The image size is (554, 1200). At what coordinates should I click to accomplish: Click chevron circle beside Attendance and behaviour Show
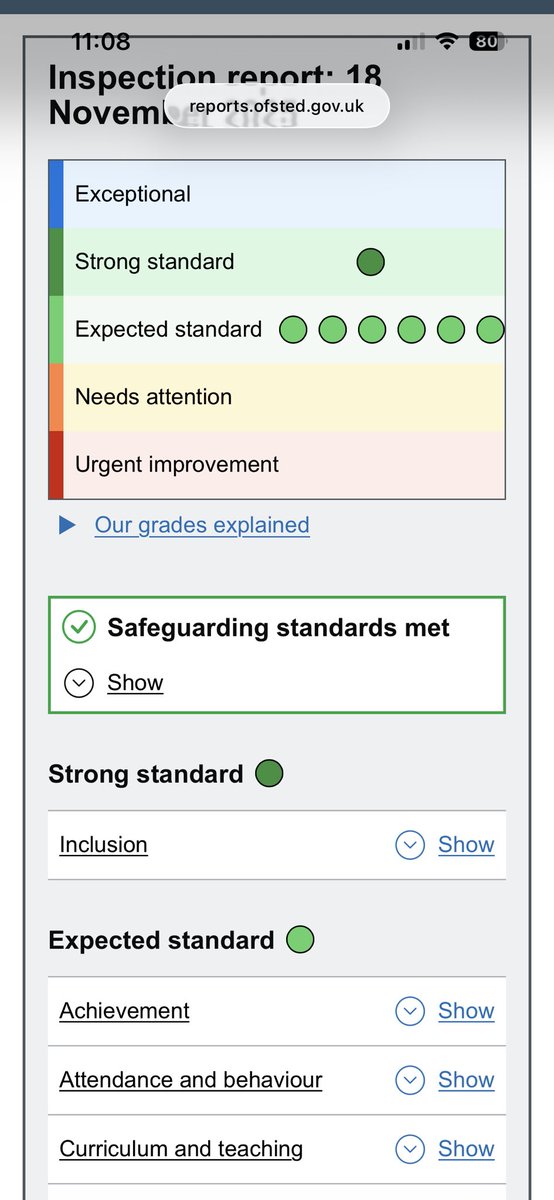(x=410, y=1080)
